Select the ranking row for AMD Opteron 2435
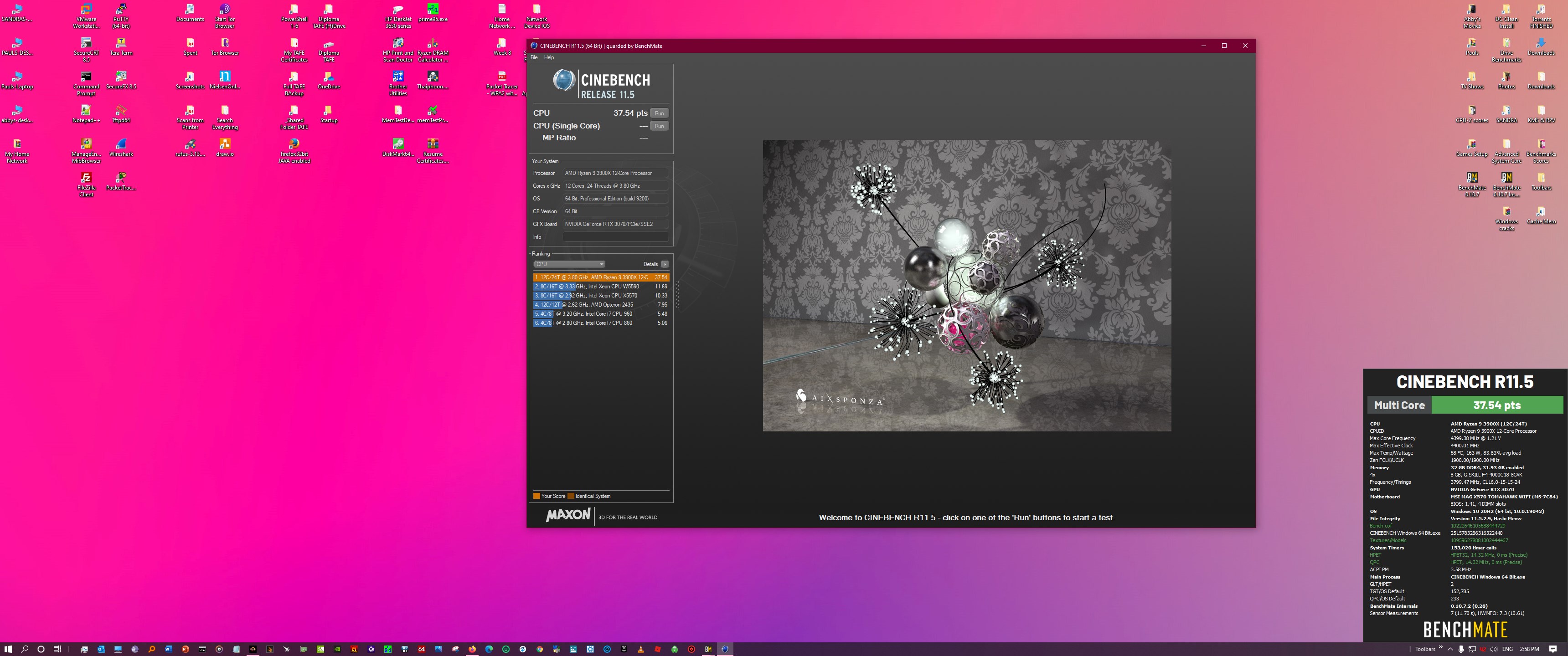Viewport: 1568px width, 656px height. pyautogui.click(x=601, y=305)
